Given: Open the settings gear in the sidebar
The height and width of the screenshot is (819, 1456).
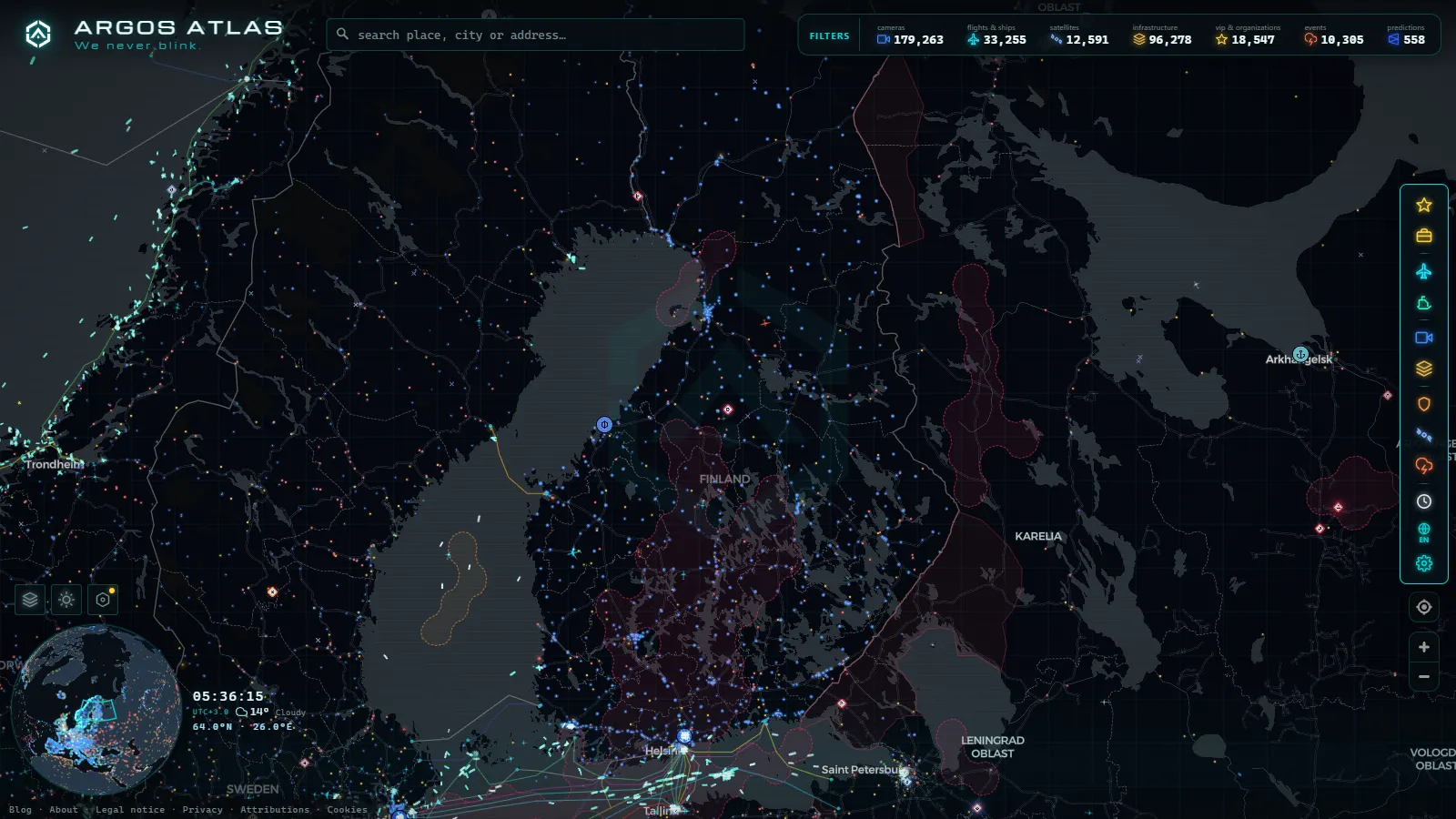Looking at the screenshot, I should click(x=1424, y=563).
